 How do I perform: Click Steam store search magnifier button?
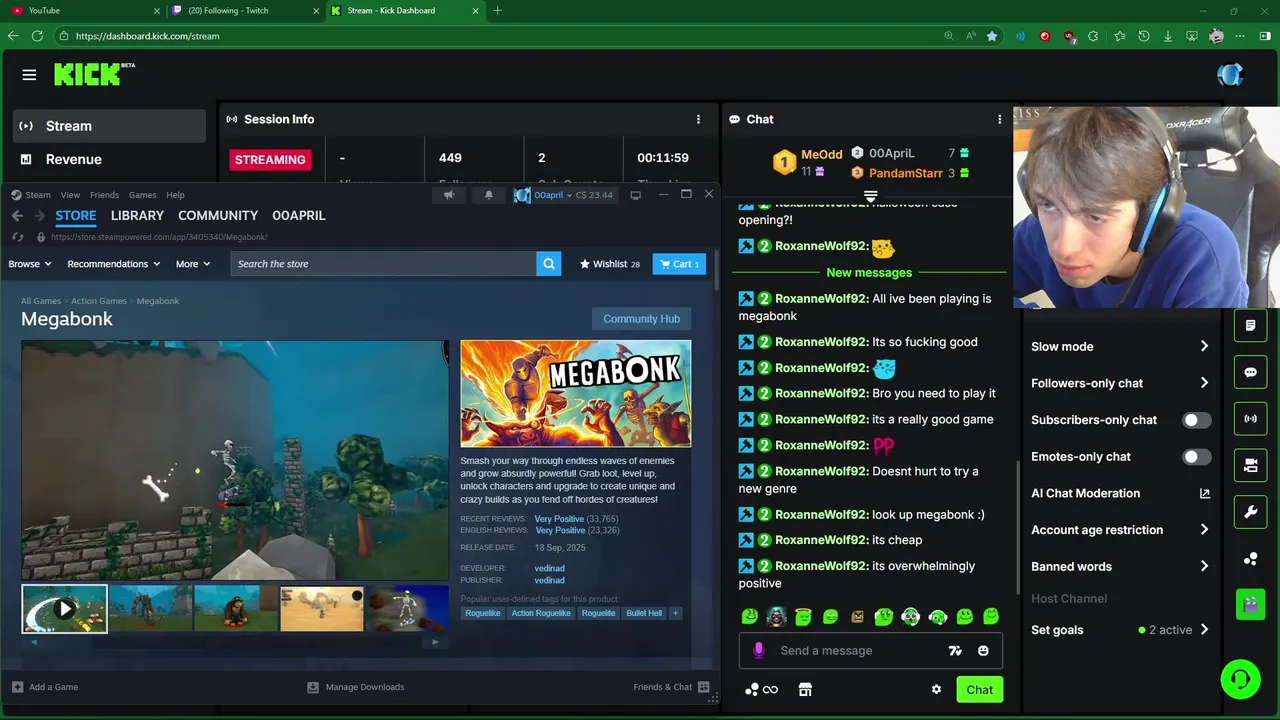point(548,264)
